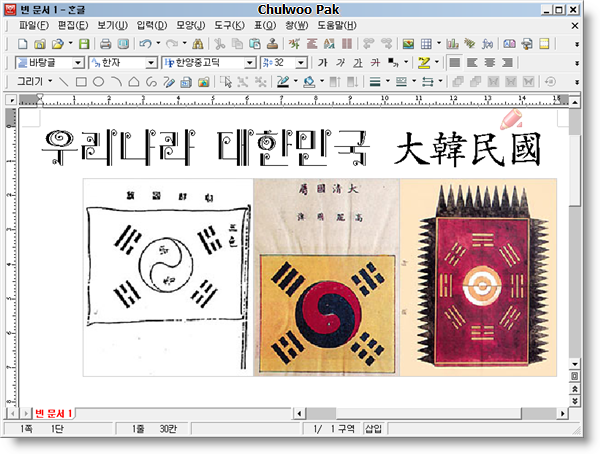Viewport: 600px width, 454px height.
Task: Select the rectangle drawing tool
Action: coord(81,82)
